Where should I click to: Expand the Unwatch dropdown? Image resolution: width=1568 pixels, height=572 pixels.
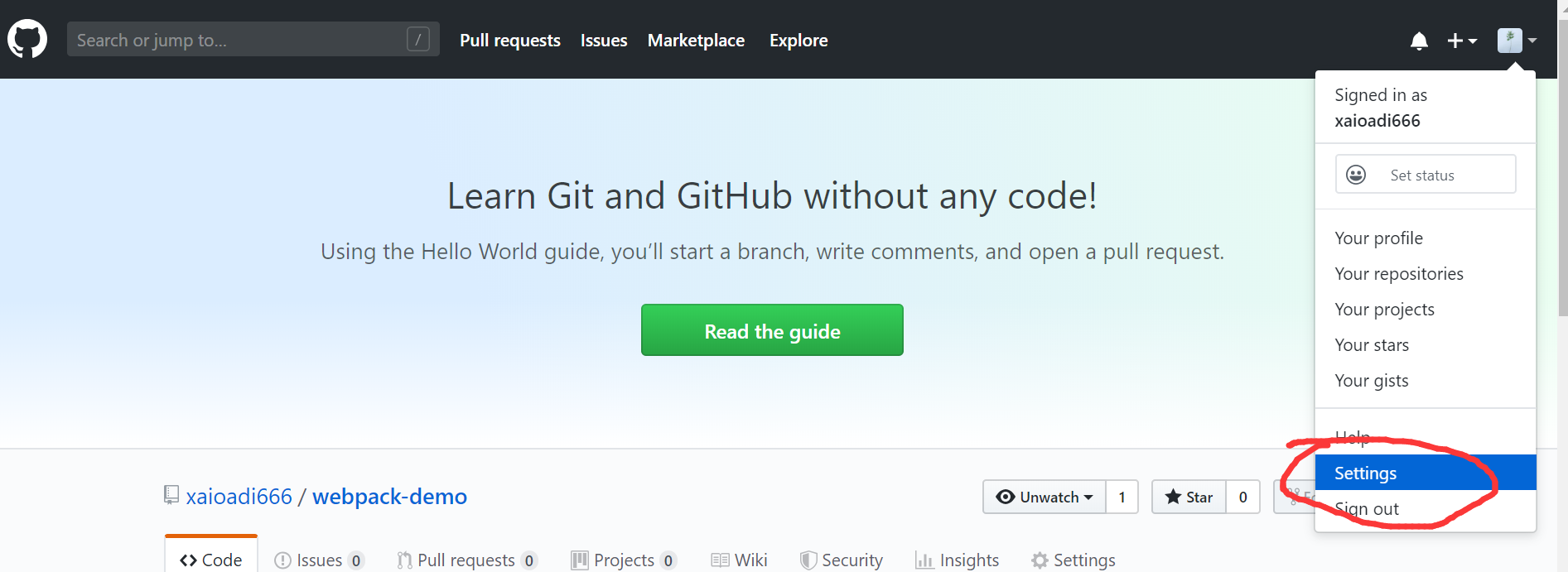1045,497
